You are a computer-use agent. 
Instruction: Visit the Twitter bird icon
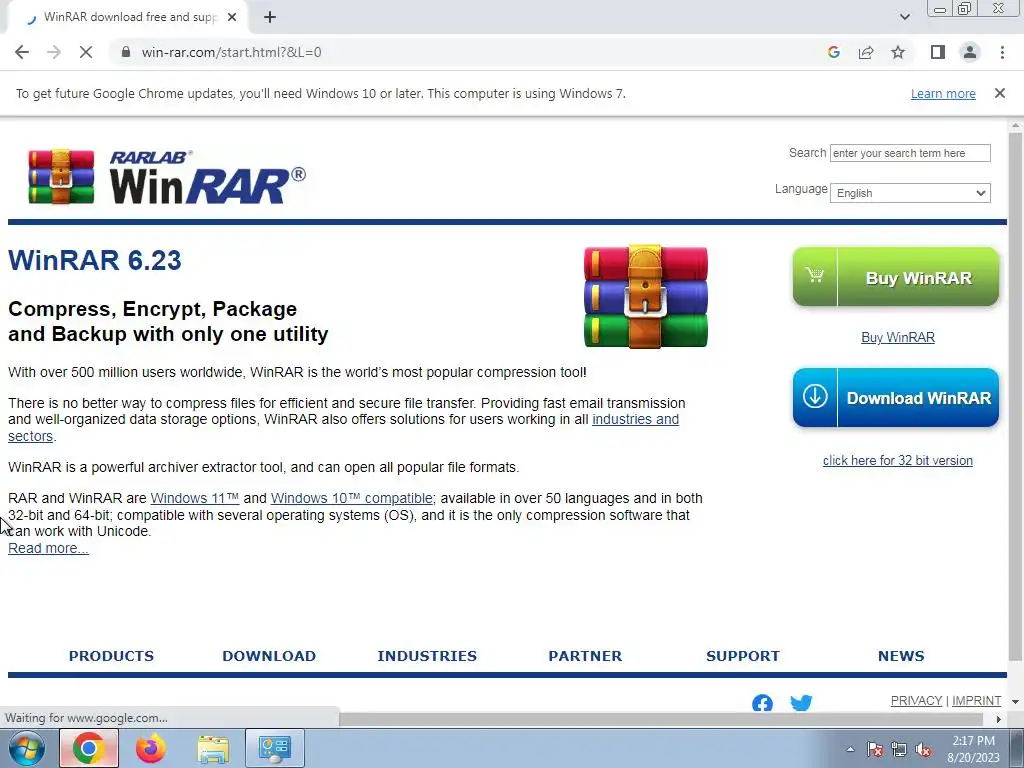[x=801, y=703]
